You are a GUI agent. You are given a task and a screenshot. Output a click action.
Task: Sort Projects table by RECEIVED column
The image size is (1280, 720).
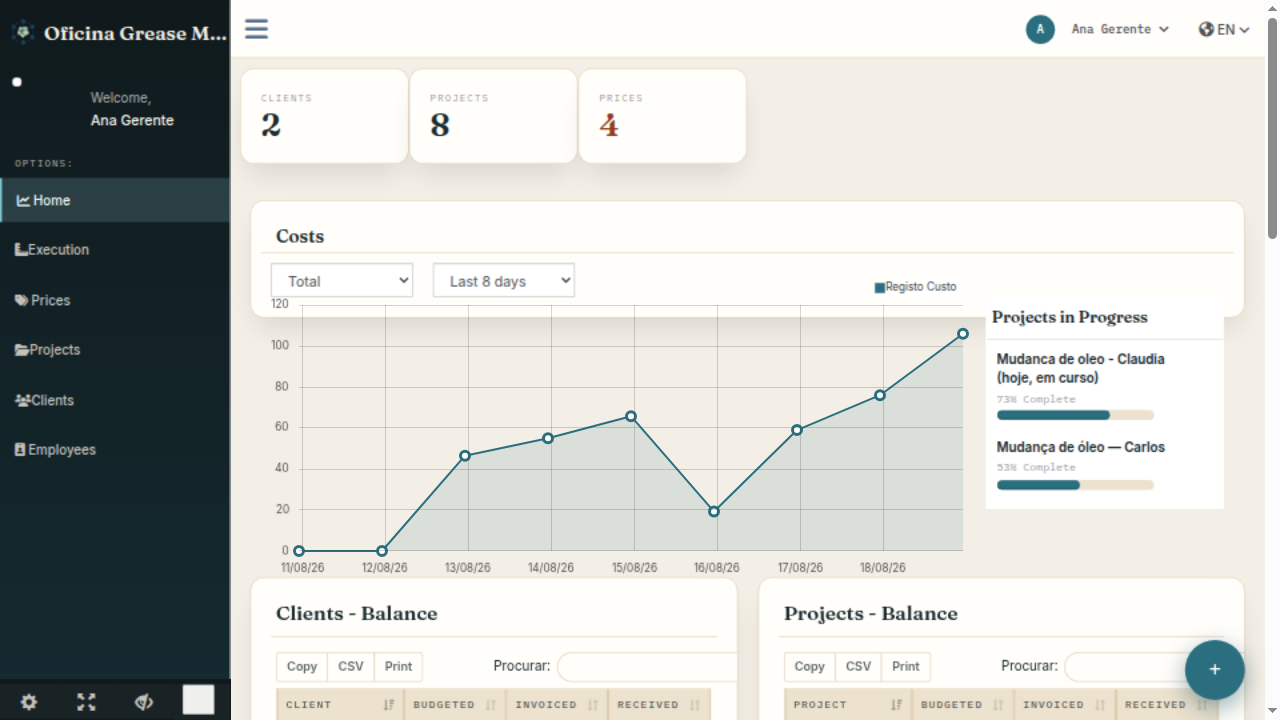[1167, 704]
